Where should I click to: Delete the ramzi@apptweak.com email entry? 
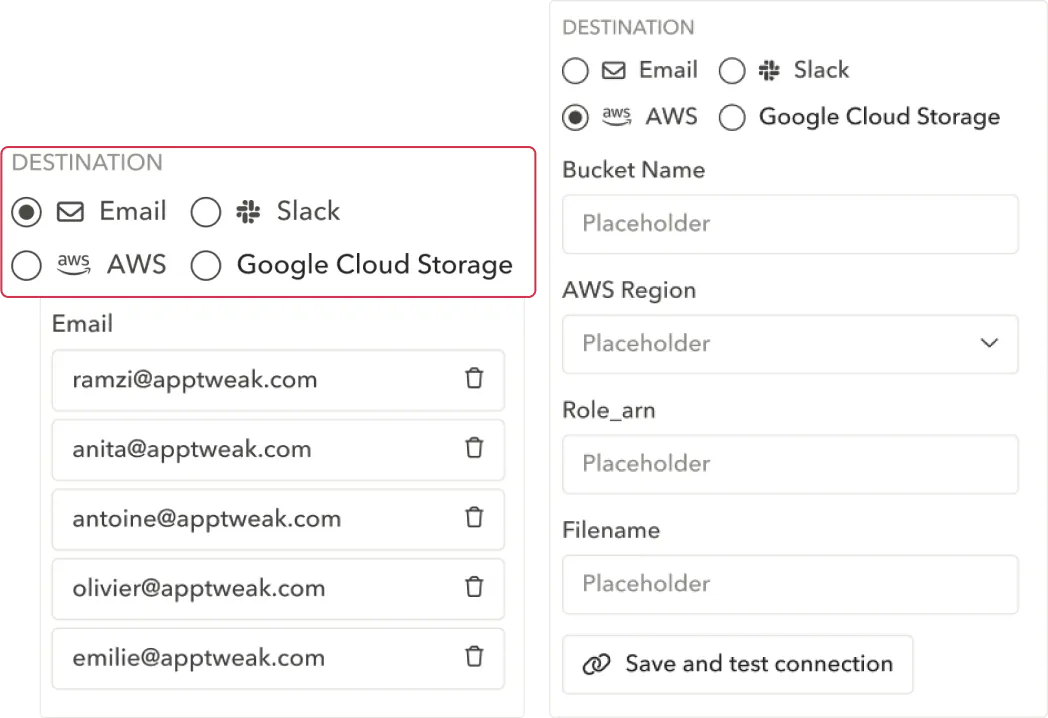coord(475,379)
